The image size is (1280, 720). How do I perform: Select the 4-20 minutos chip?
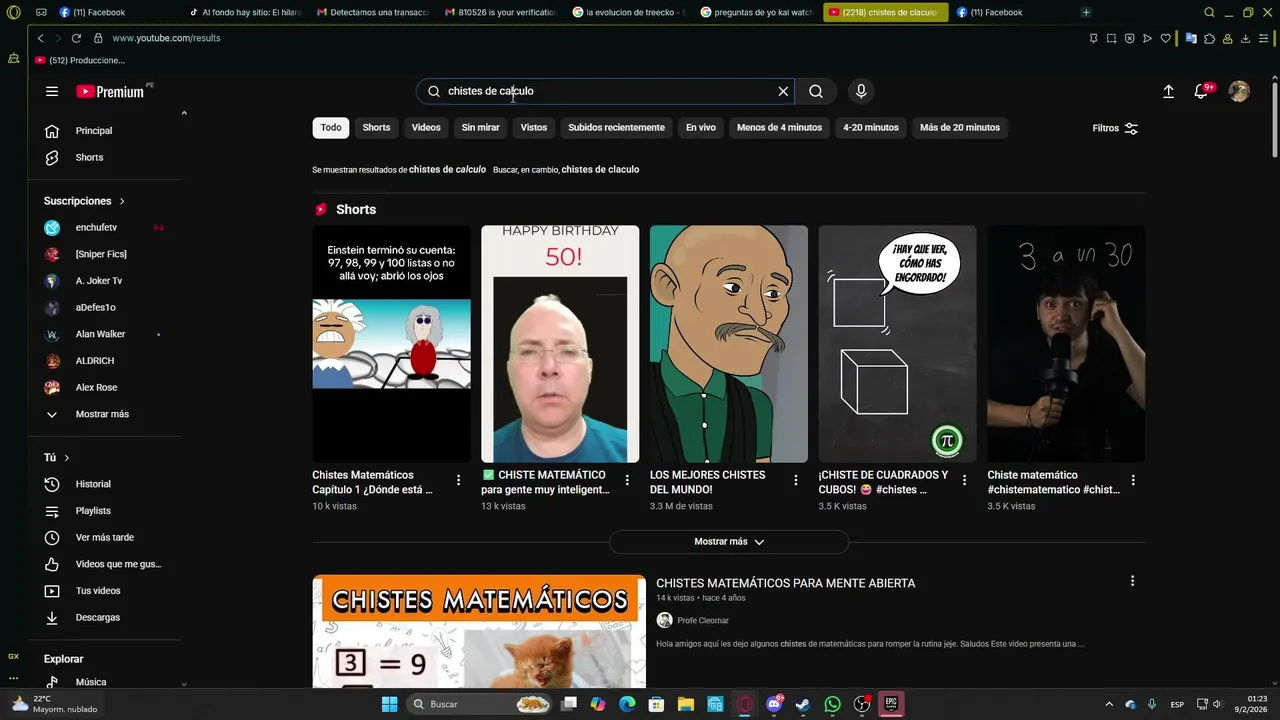click(x=871, y=128)
